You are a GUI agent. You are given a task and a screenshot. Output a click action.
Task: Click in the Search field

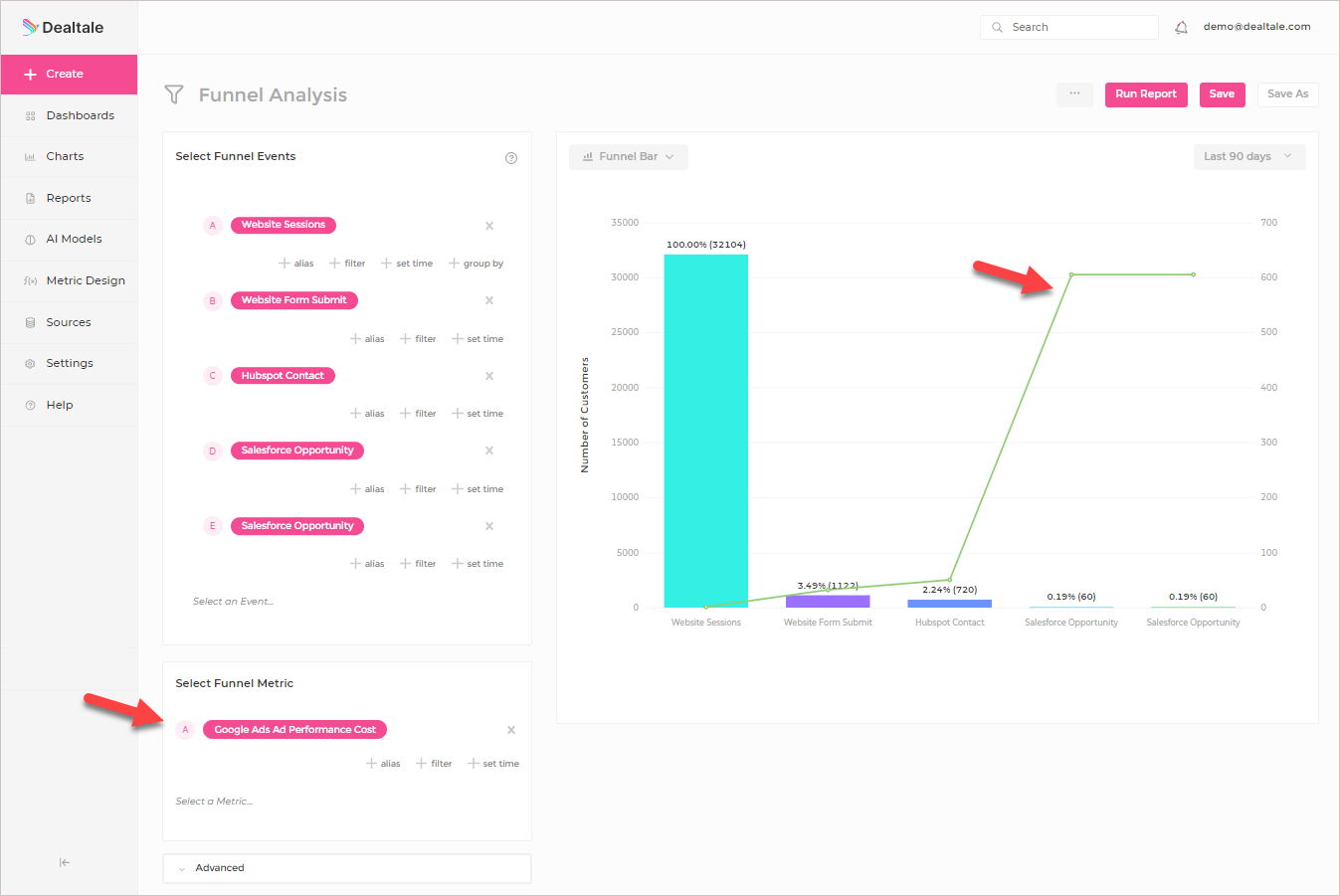click(1069, 28)
